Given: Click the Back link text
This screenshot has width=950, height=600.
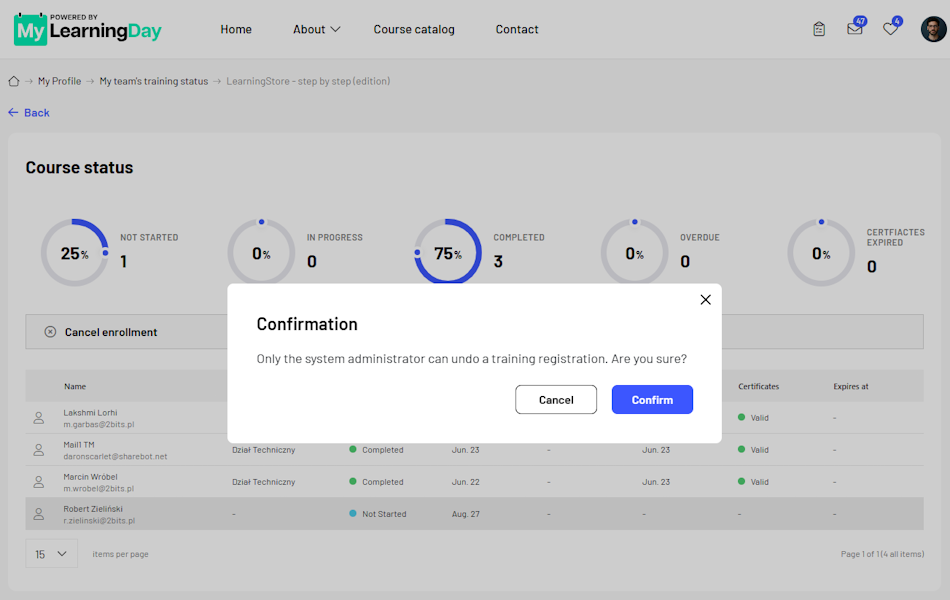Looking at the screenshot, I should (37, 113).
